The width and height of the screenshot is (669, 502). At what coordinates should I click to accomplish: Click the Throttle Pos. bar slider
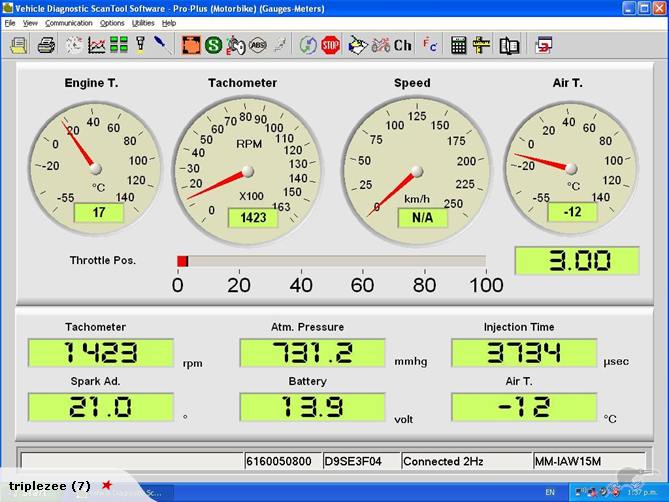(x=332, y=261)
